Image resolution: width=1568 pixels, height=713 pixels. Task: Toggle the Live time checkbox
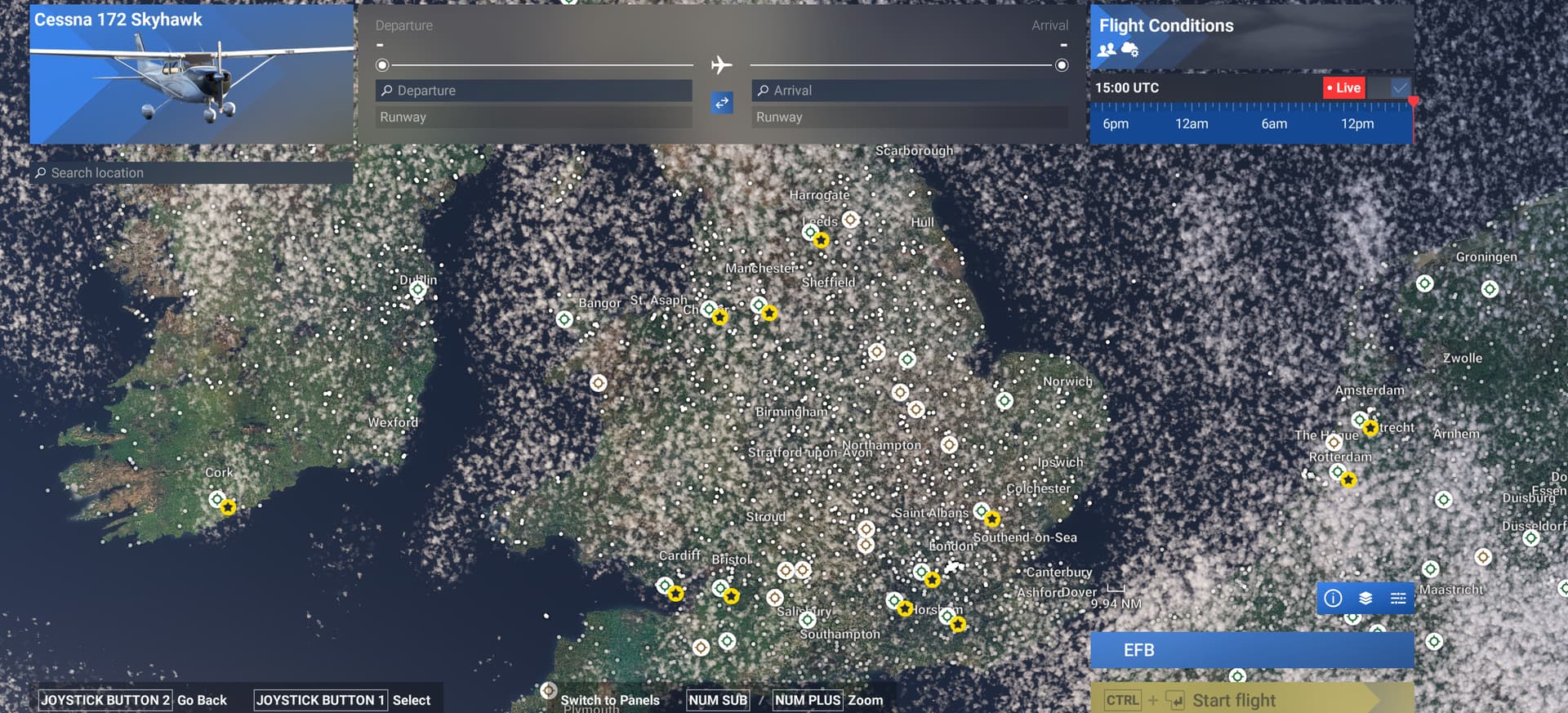coord(1400,88)
